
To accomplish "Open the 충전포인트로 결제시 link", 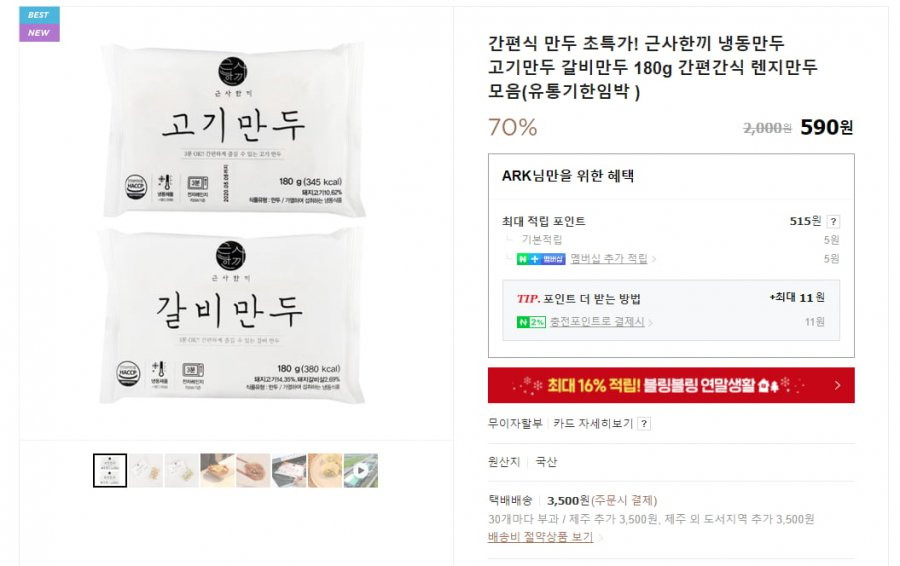I will point(597,322).
